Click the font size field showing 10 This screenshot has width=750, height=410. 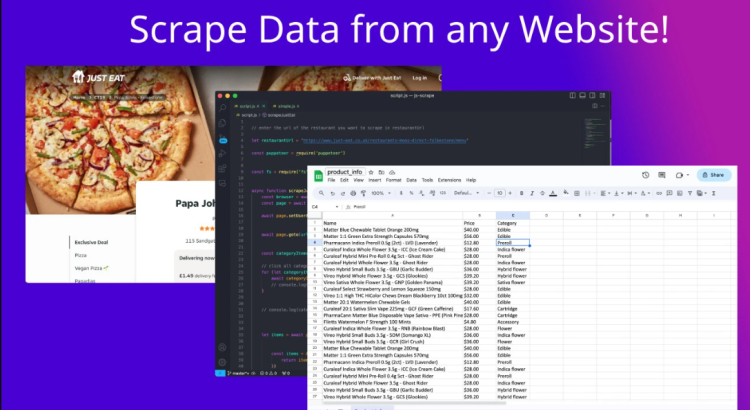500,193
